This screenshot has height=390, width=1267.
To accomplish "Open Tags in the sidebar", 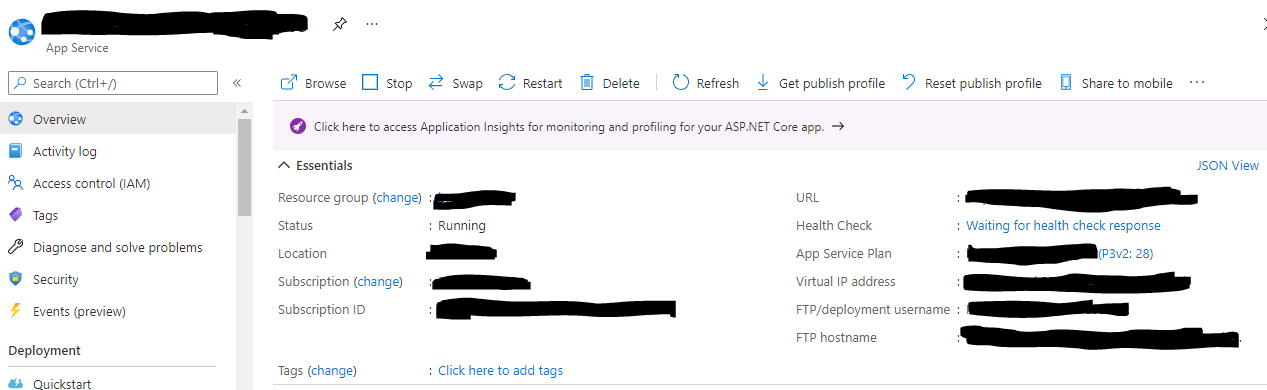I will (x=118, y=215).
